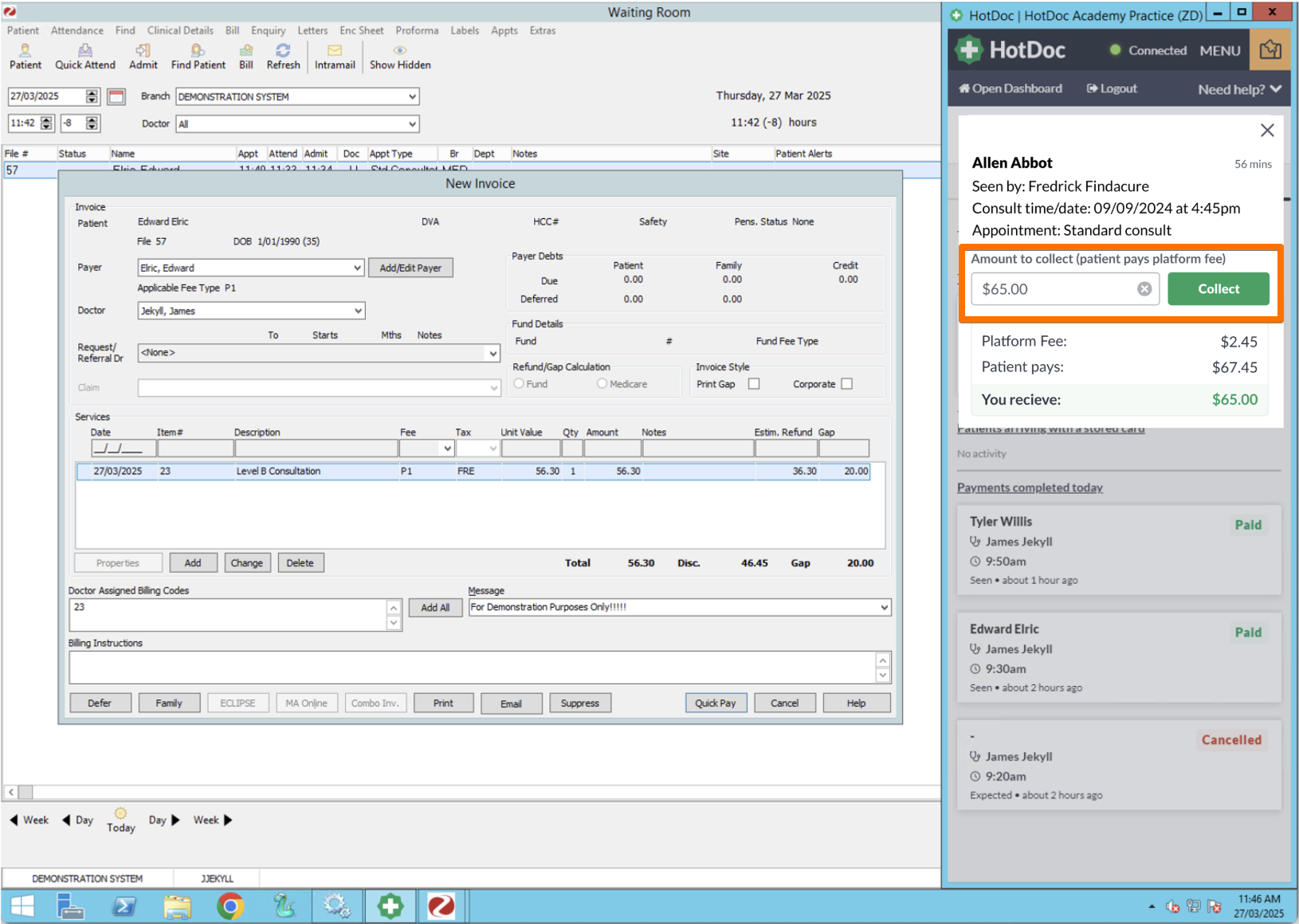Open the Request/Referral Dr dropdown
Image resolution: width=1299 pixels, height=924 pixels.
tap(493, 353)
